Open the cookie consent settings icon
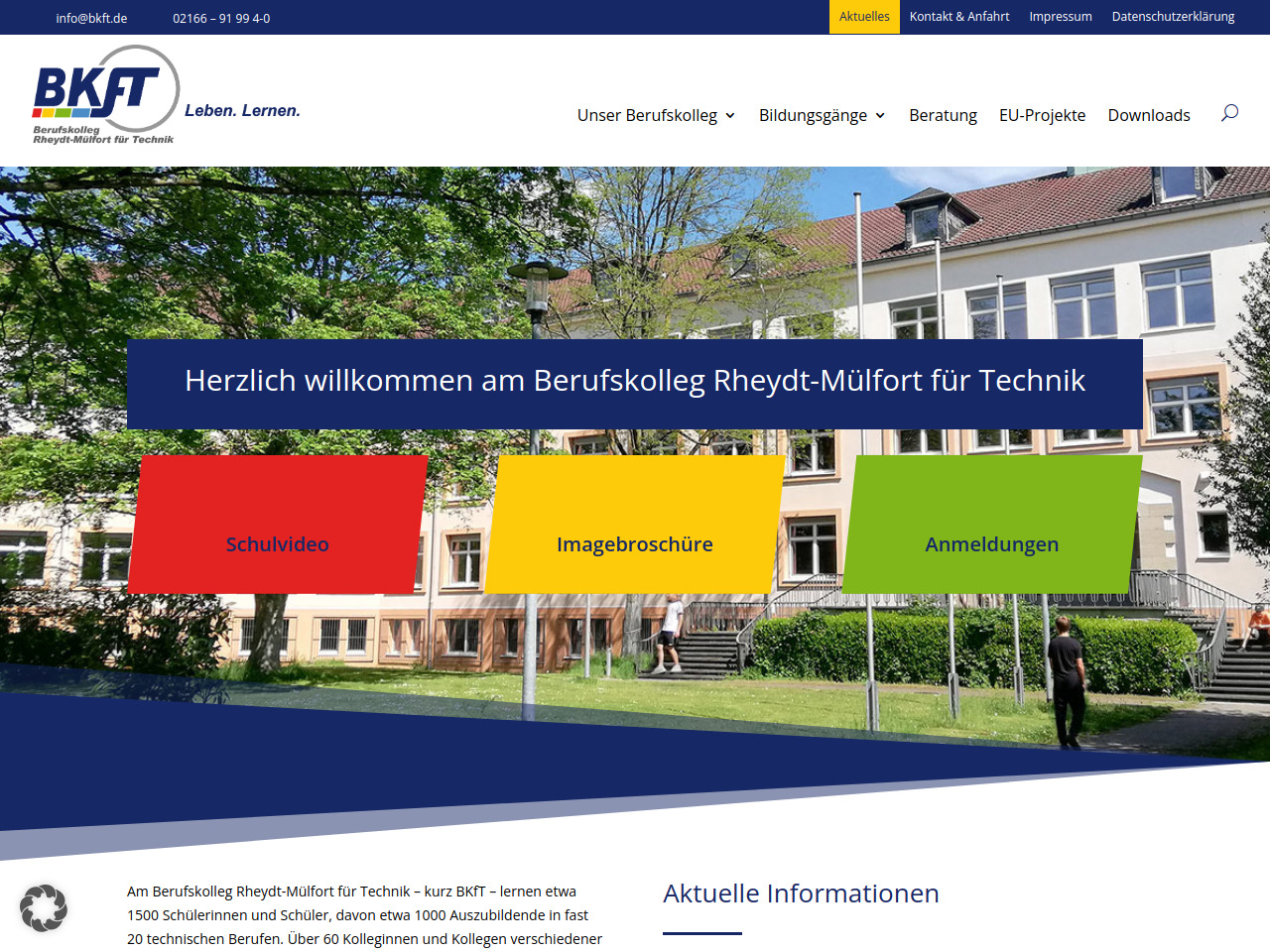The height and width of the screenshot is (952, 1270). tap(44, 907)
